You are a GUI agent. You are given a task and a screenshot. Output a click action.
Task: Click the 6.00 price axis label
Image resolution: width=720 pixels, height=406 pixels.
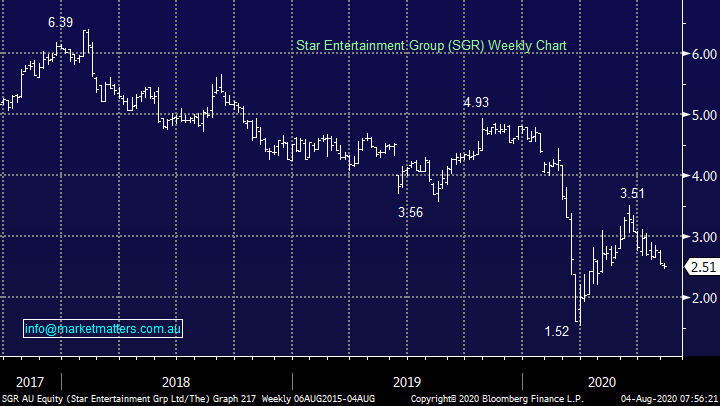[704, 54]
